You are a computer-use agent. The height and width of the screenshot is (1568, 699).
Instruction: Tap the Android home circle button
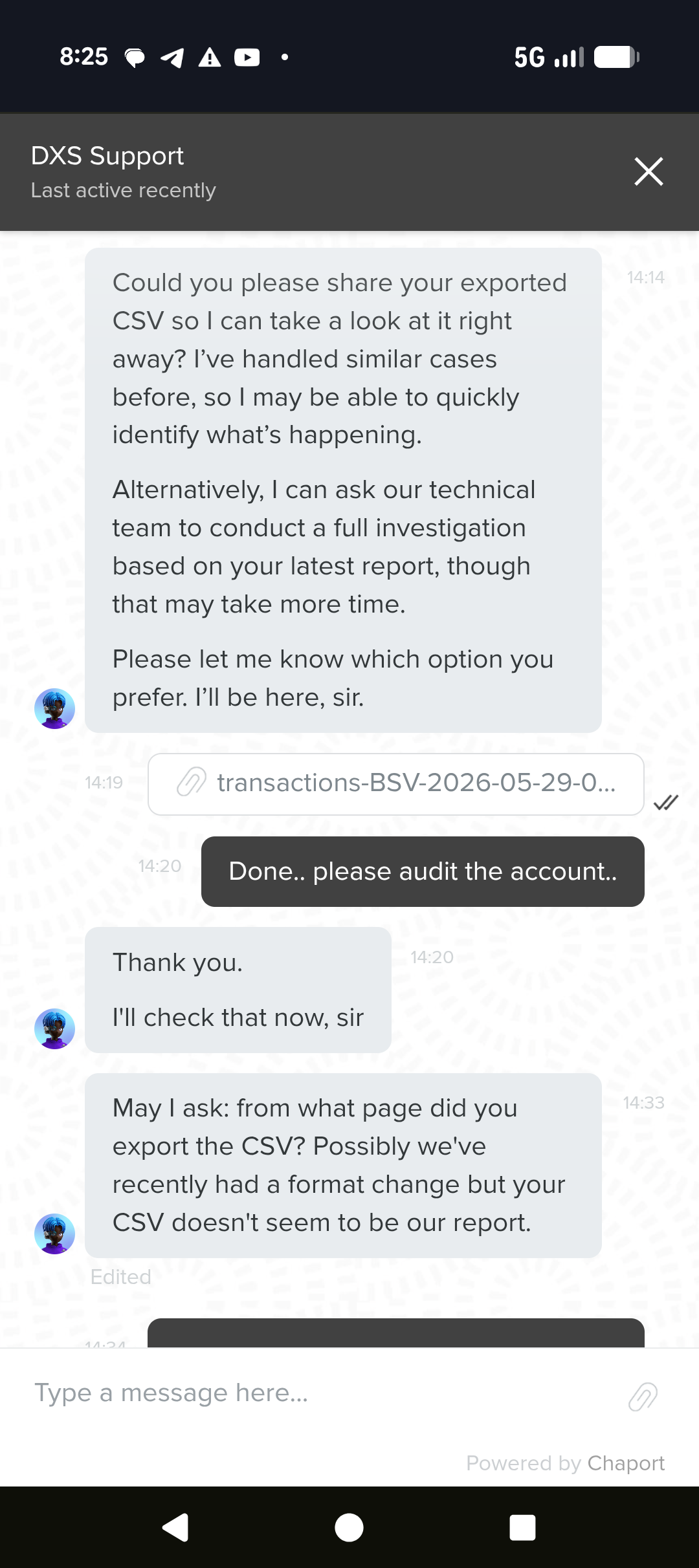[349, 1528]
